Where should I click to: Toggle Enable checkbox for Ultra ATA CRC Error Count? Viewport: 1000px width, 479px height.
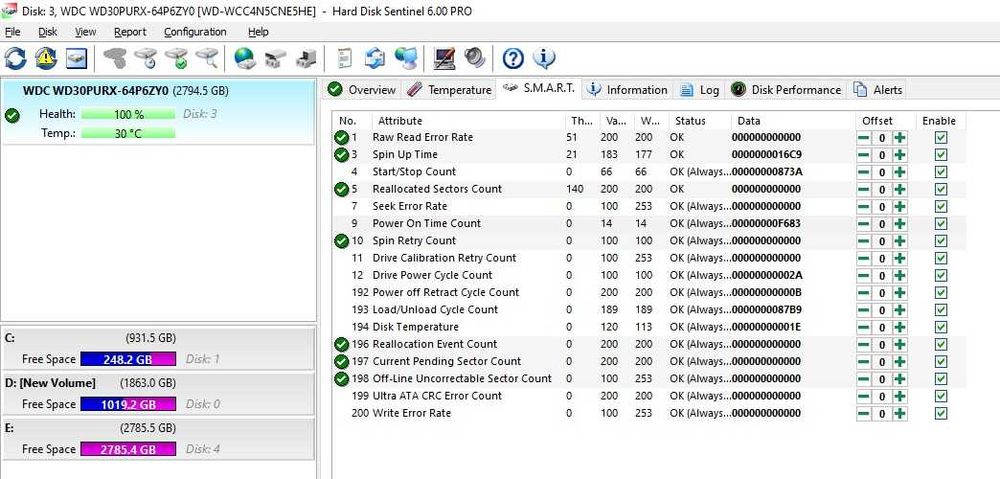[941, 396]
